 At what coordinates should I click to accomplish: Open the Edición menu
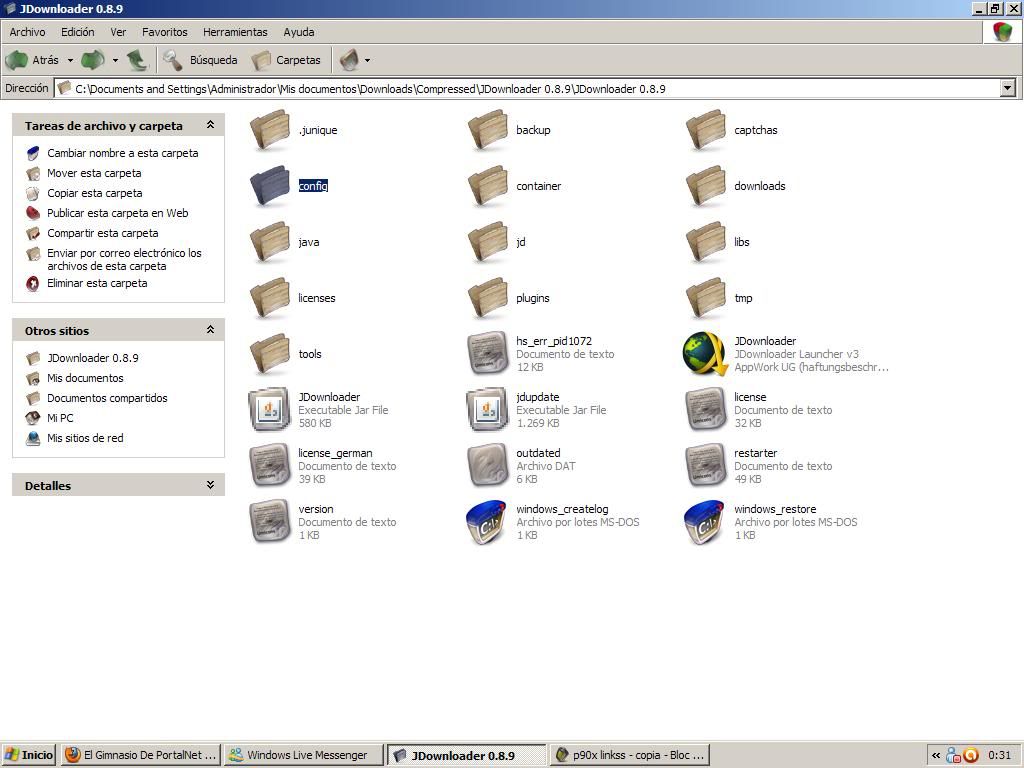[x=78, y=32]
